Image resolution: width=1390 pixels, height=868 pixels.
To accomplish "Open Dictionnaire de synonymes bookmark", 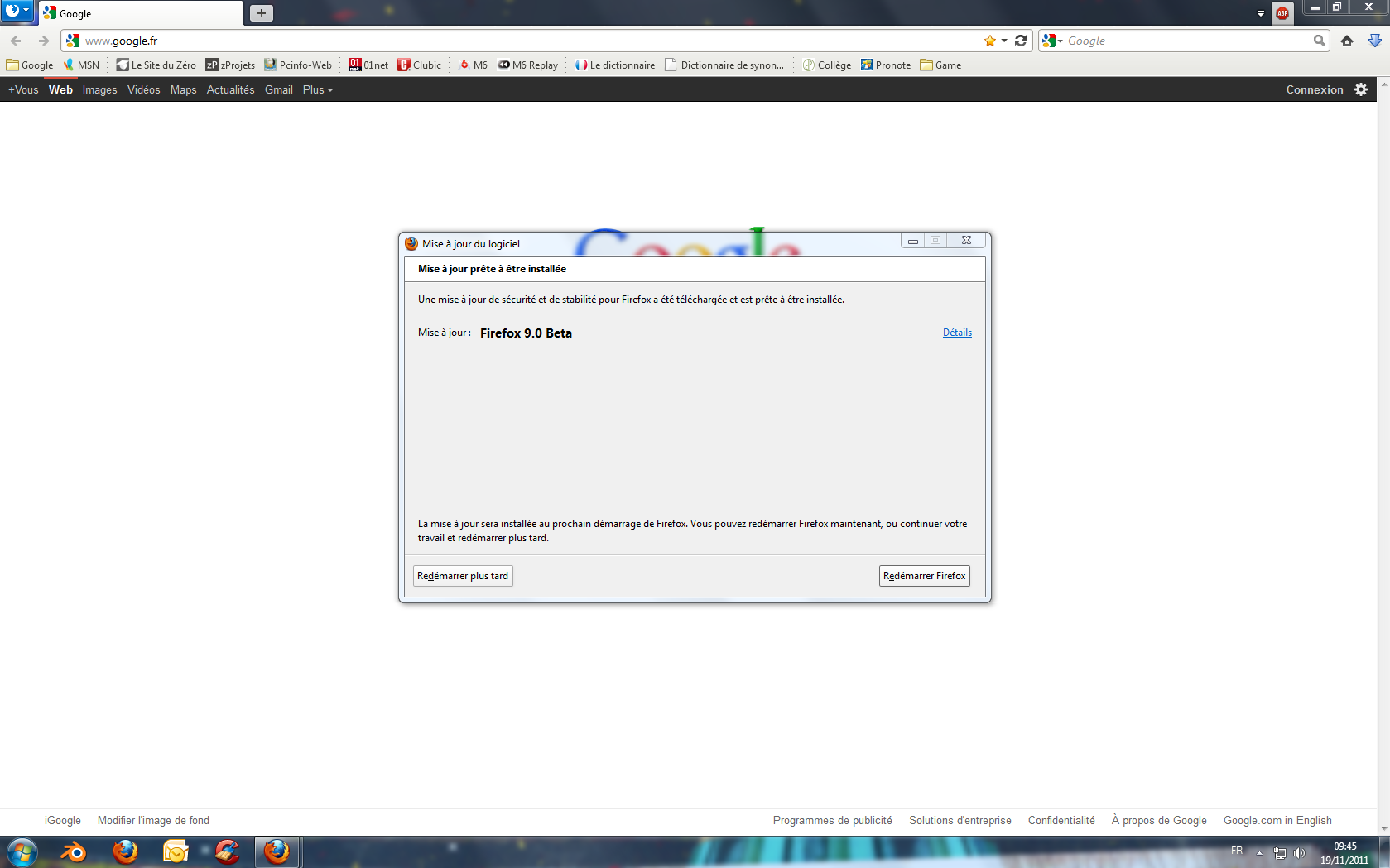I will [724, 65].
